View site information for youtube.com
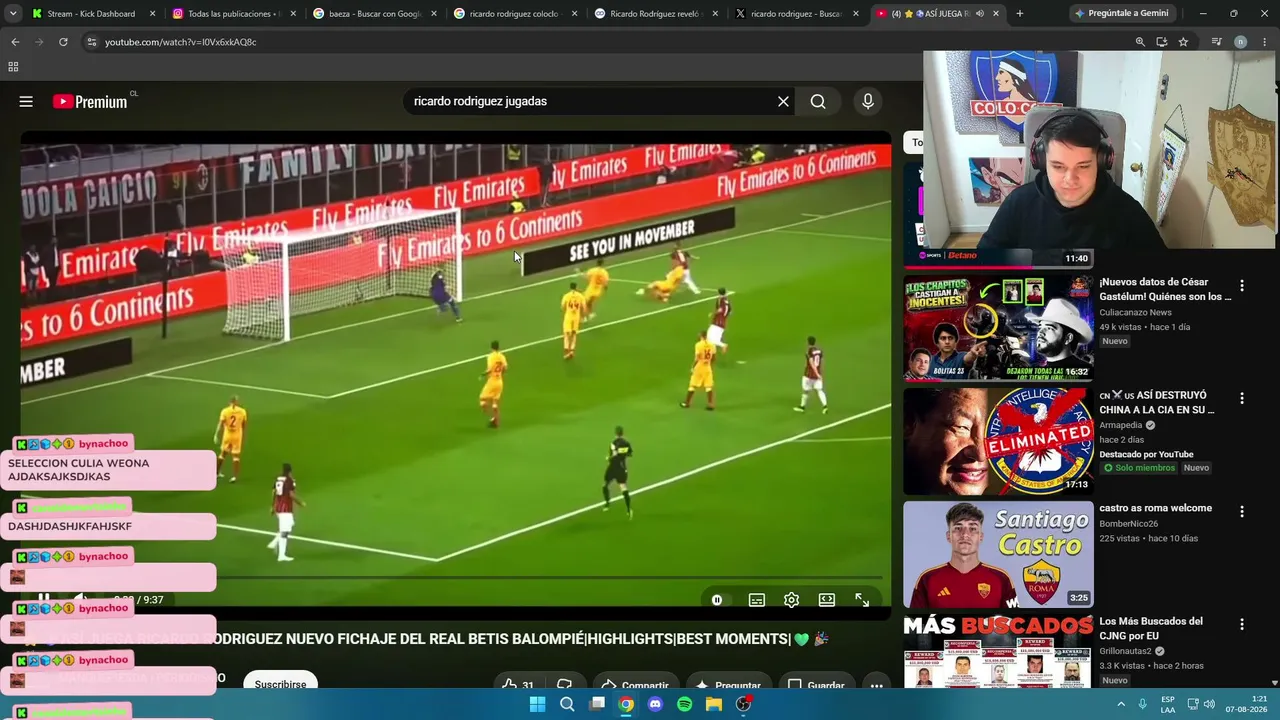Screen dimensions: 1280x720 click(91, 42)
